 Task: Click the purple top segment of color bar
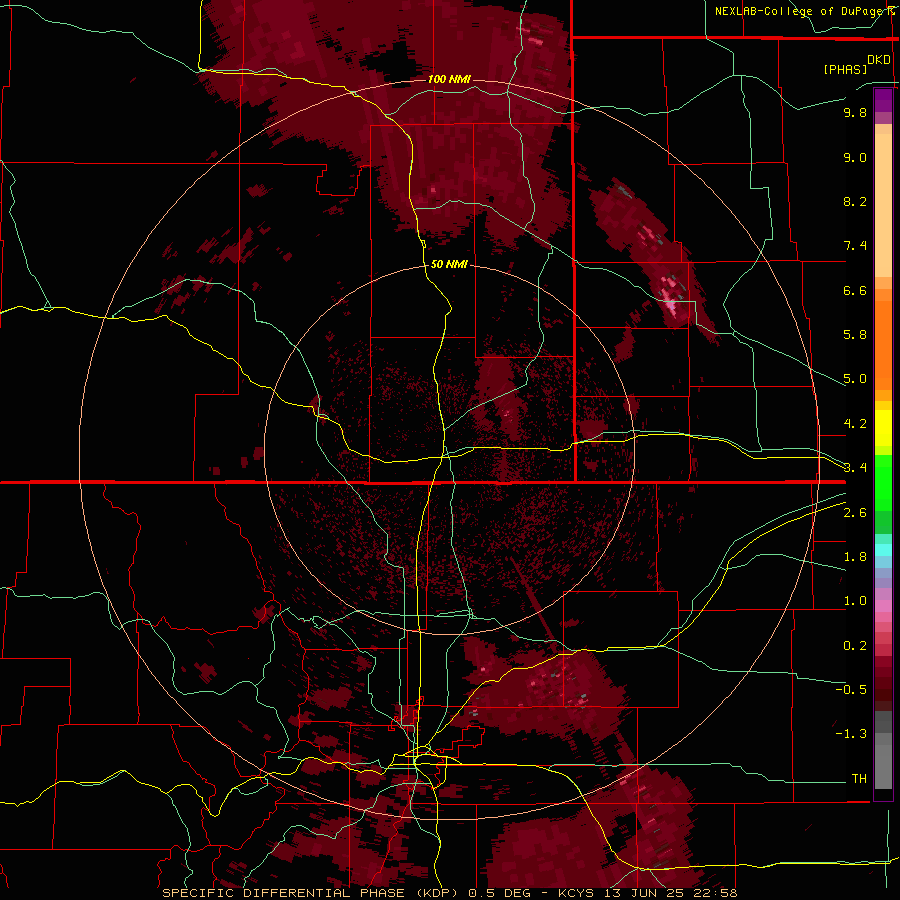(x=883, y=100)
